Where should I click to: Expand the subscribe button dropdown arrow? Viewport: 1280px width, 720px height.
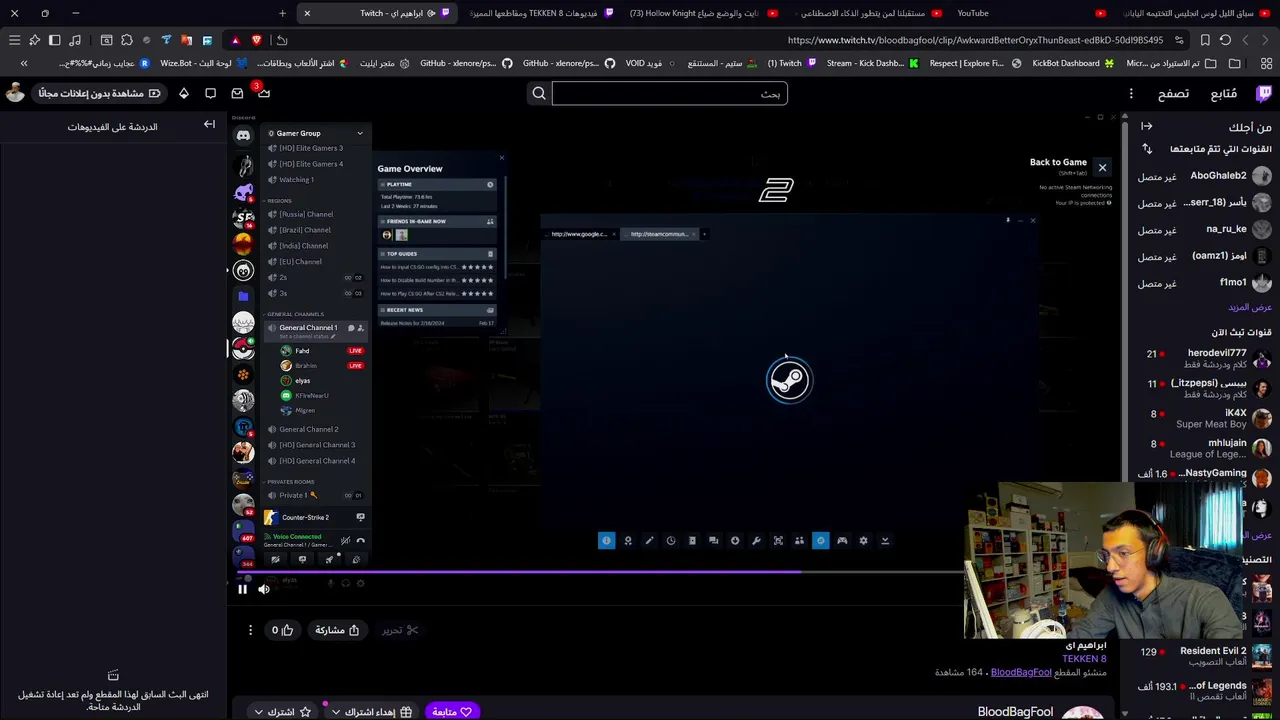(x=258, y=712)
